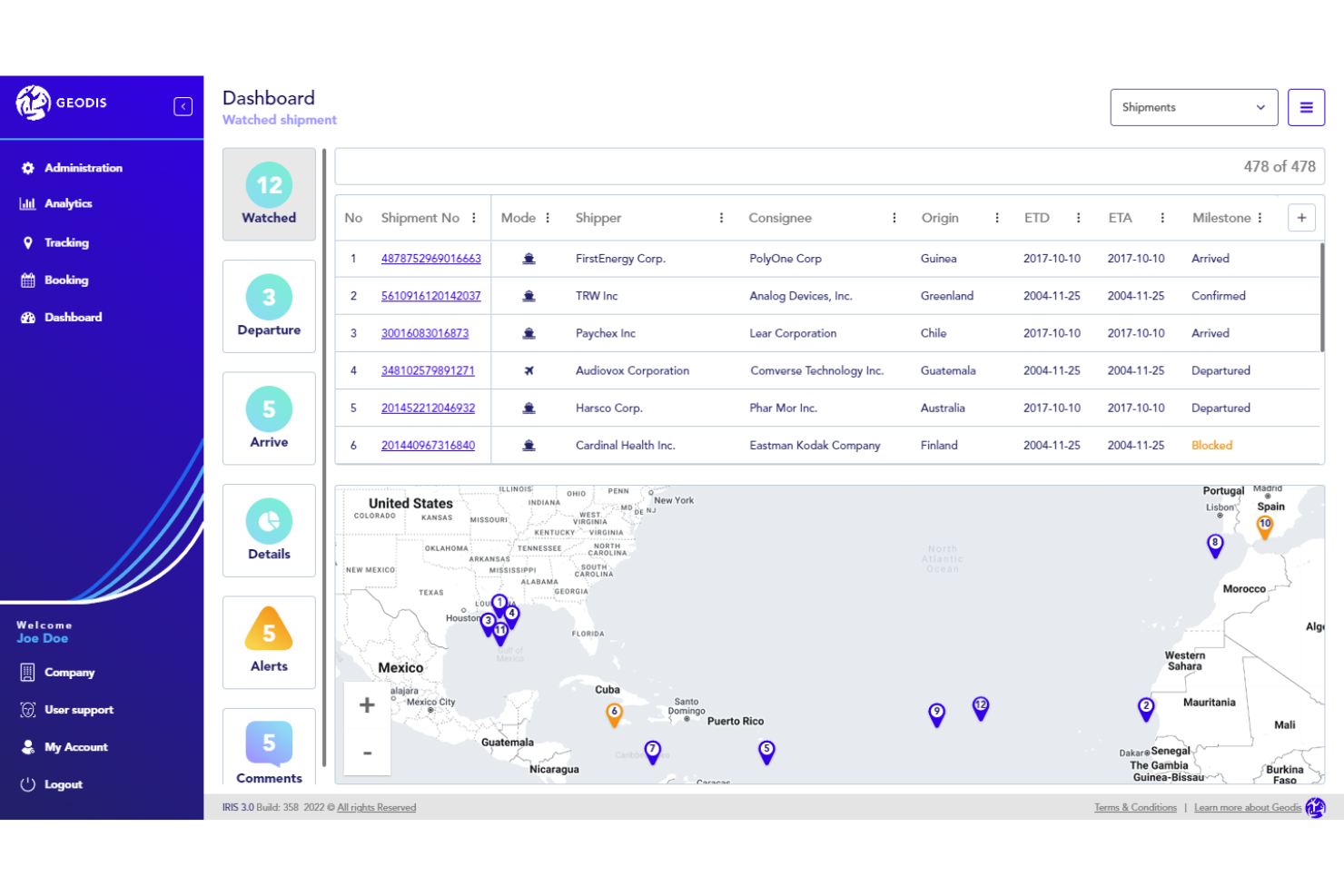The image size is (1344, 896).
Task: Click the Geodis icon in footer
Action: [x=1315, y=807]
